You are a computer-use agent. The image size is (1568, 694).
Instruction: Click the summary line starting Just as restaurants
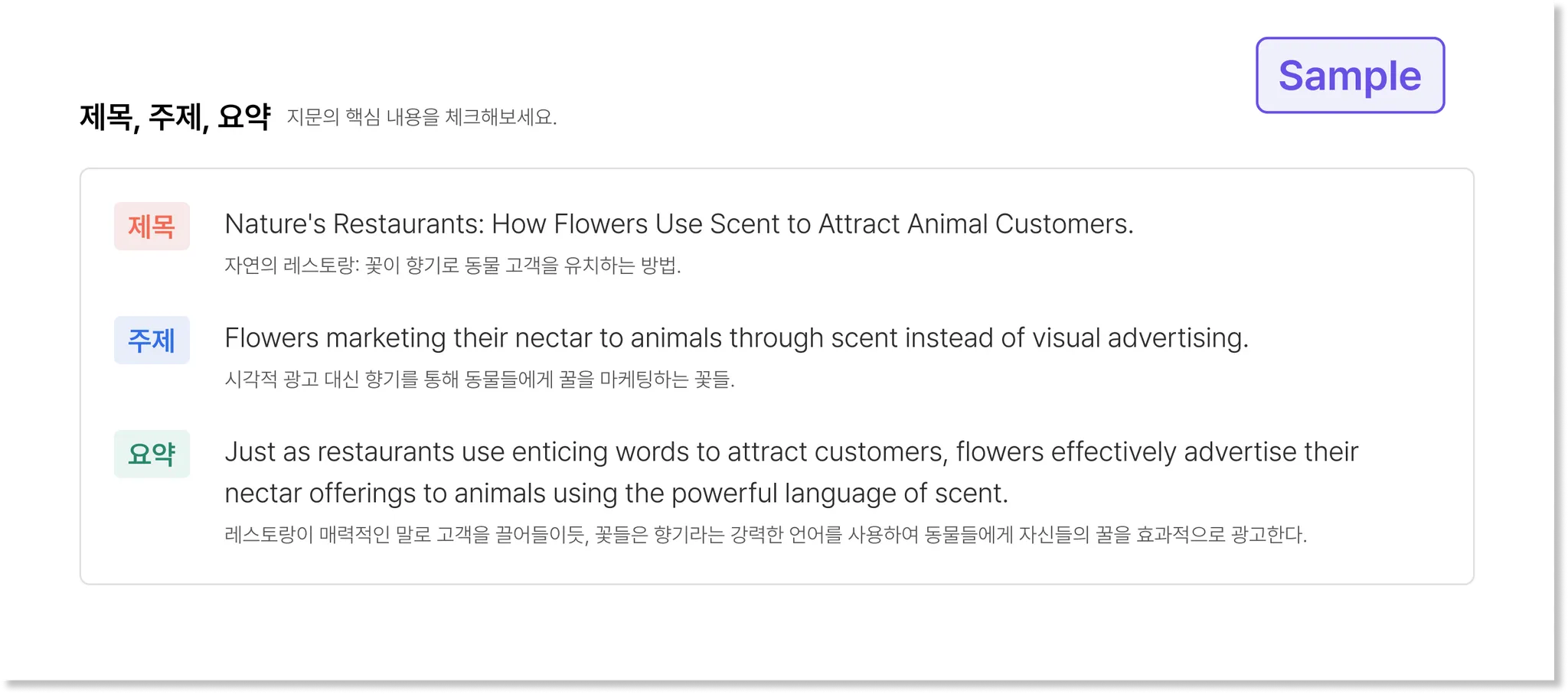[792, 452]
